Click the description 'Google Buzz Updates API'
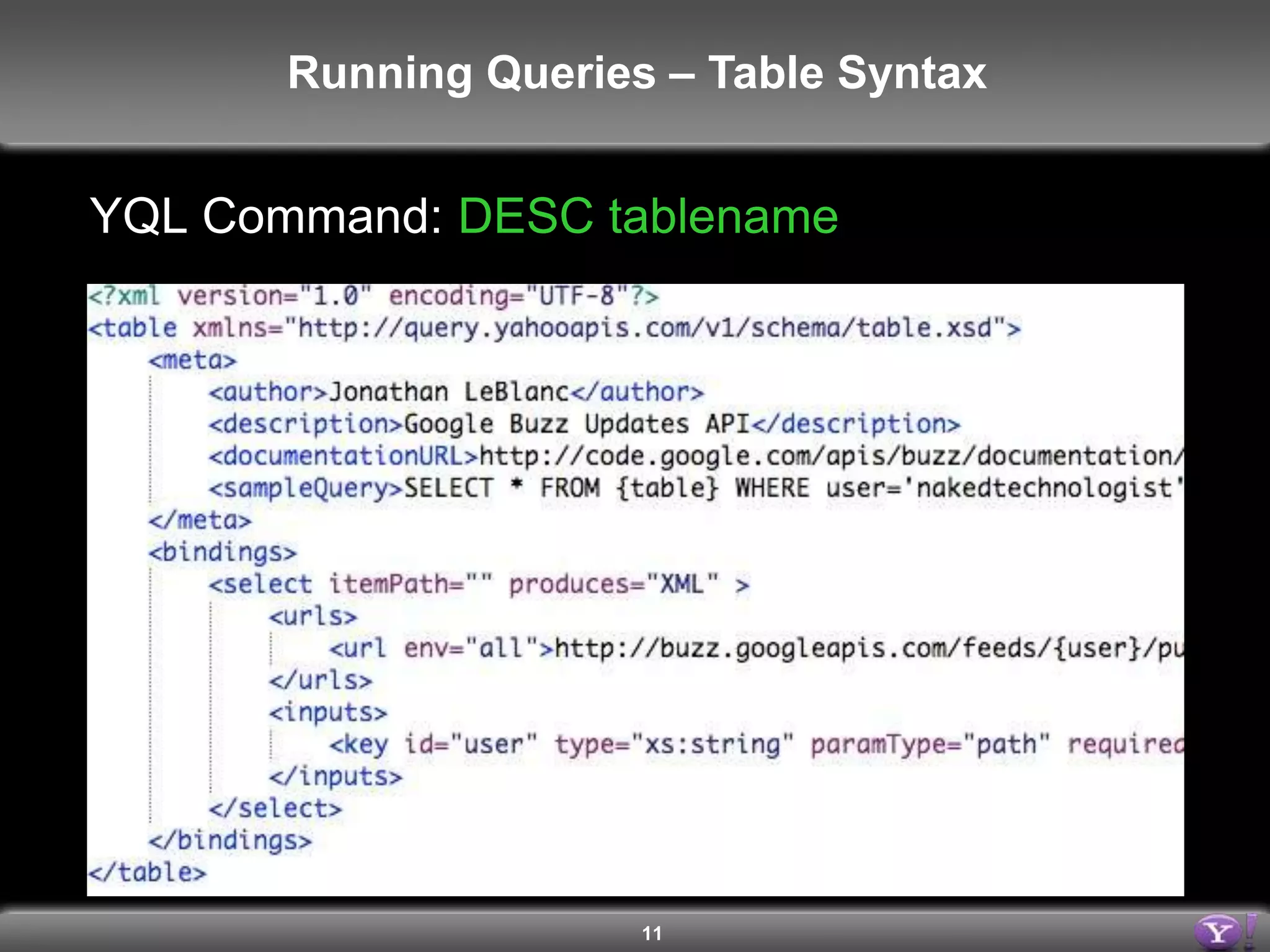 [x=584, y=425]
